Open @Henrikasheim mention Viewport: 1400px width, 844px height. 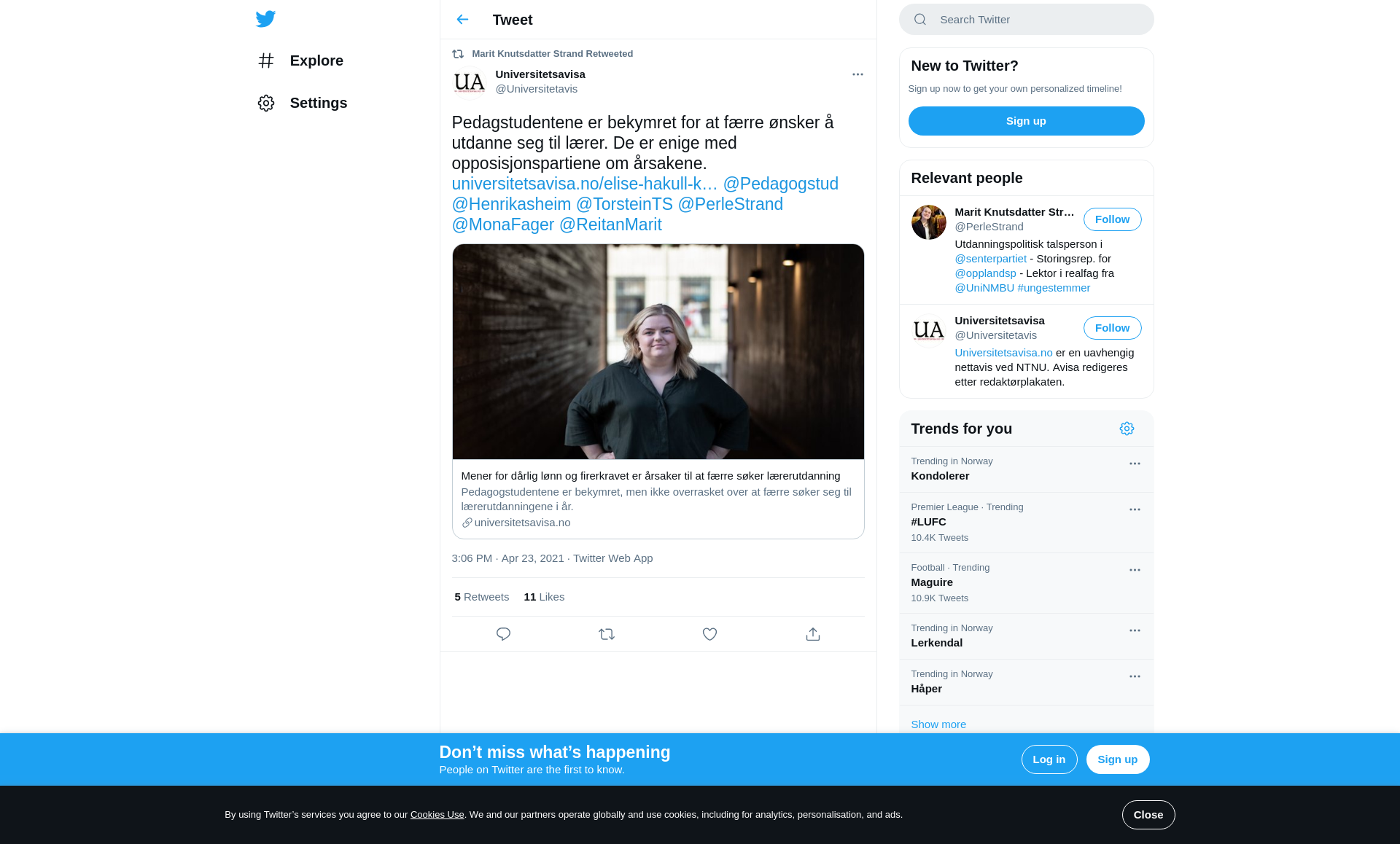click(x=511, y=204)
